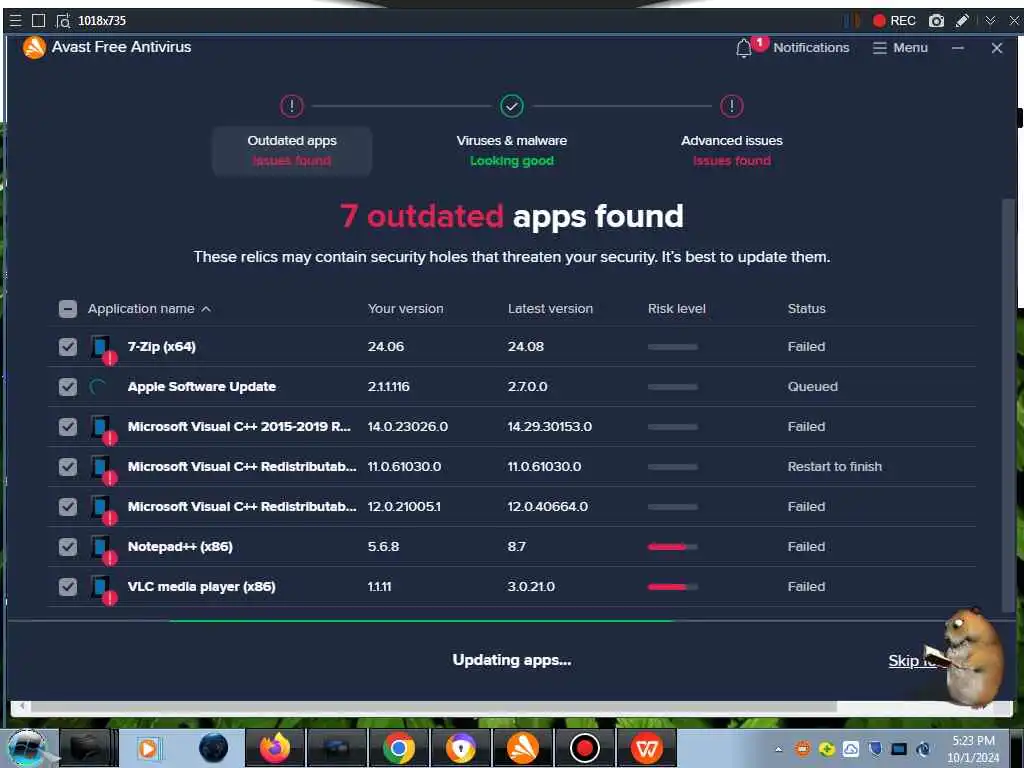Click the Viruses & malware checkmark step icon
This screenshot has width=1024, height=768.
point(512,106)
